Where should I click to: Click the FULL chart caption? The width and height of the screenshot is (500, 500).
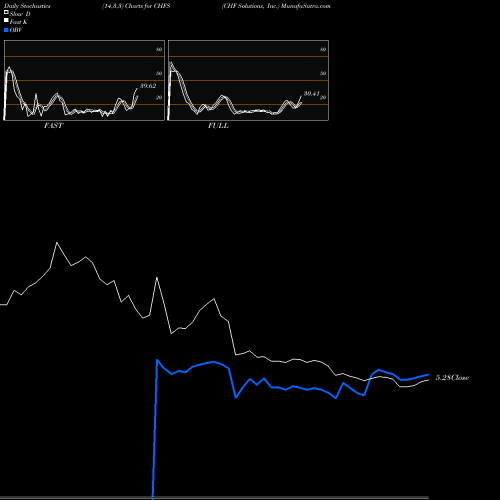[218, 126]
